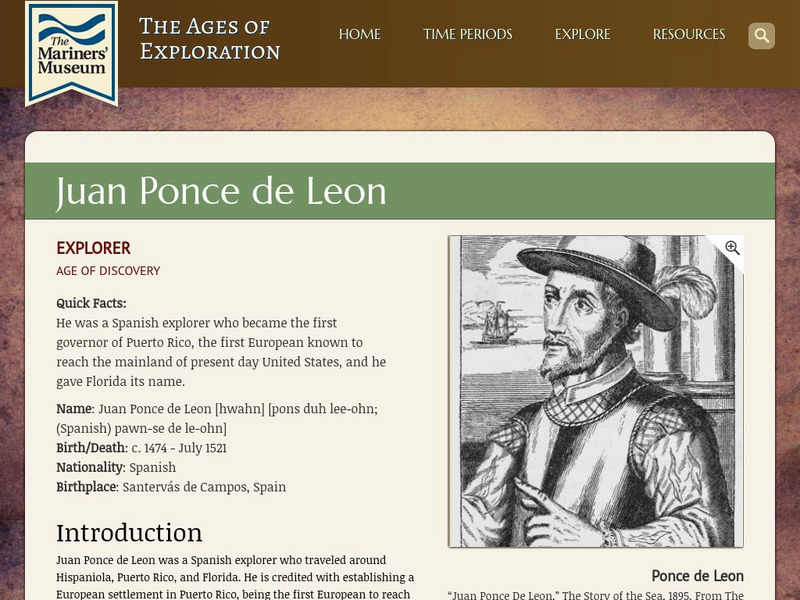Open the Time Periods menu
The width and height of the screenshot is (800, 600).
(x=467, y=34)
